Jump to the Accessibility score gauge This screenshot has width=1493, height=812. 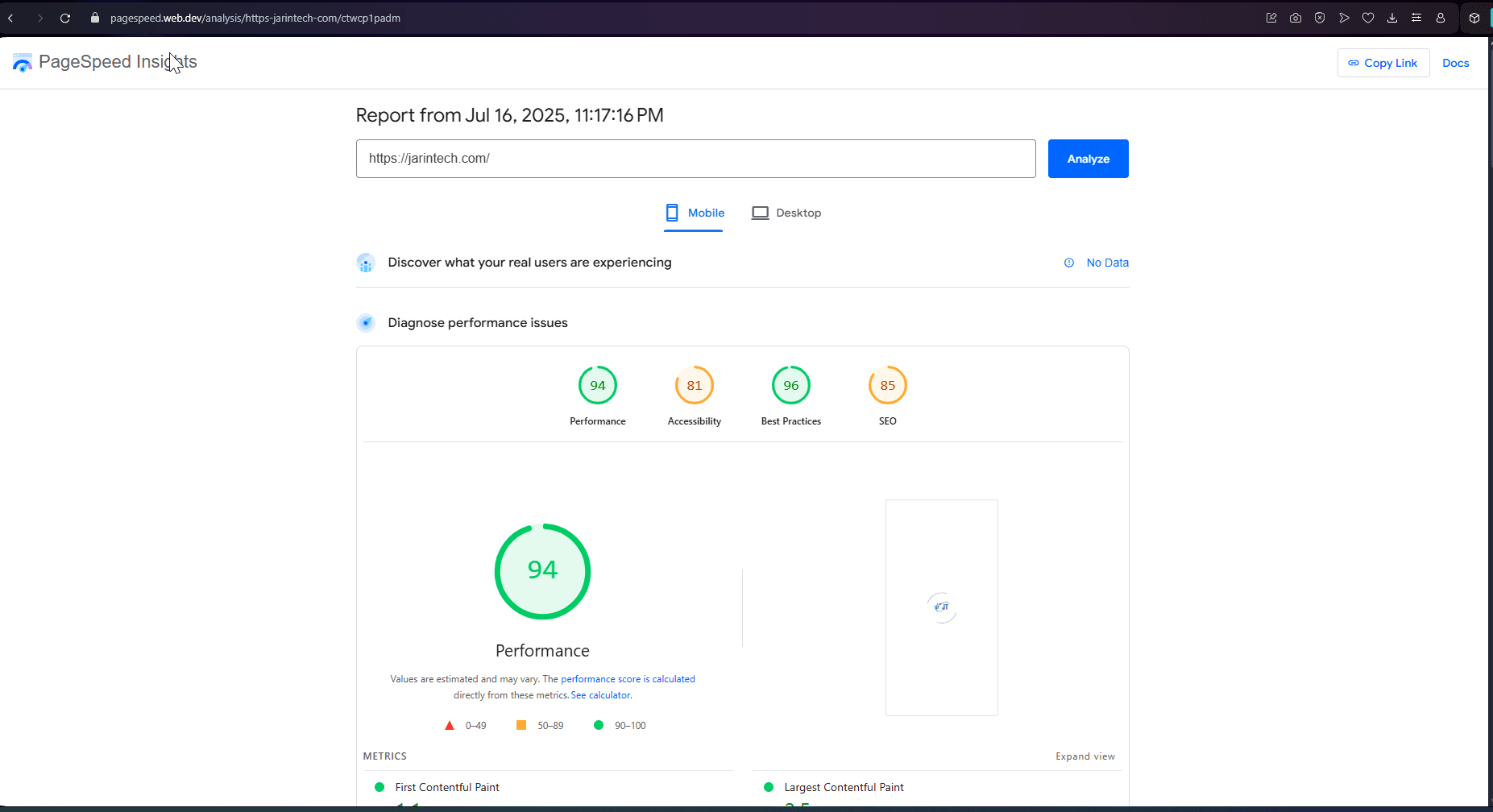(694, 386)
